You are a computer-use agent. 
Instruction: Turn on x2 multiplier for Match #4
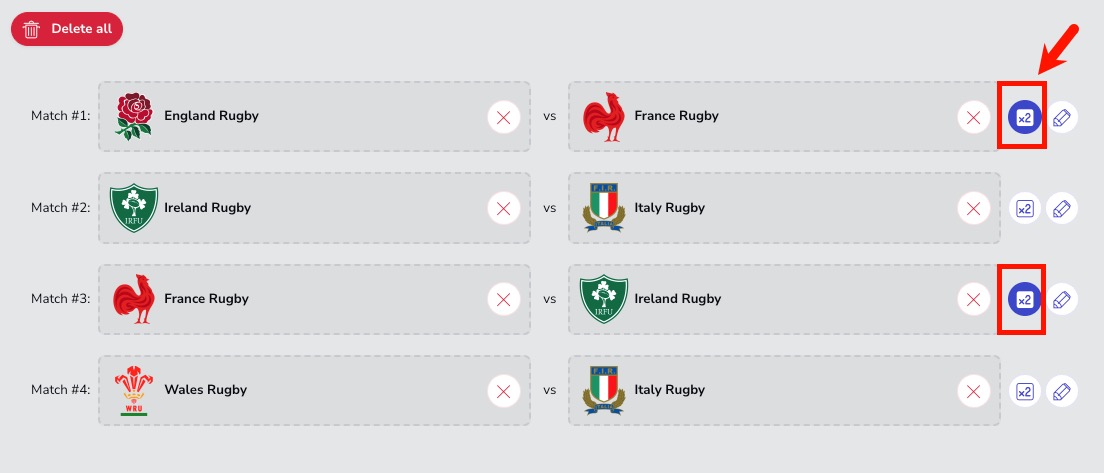1024,391
